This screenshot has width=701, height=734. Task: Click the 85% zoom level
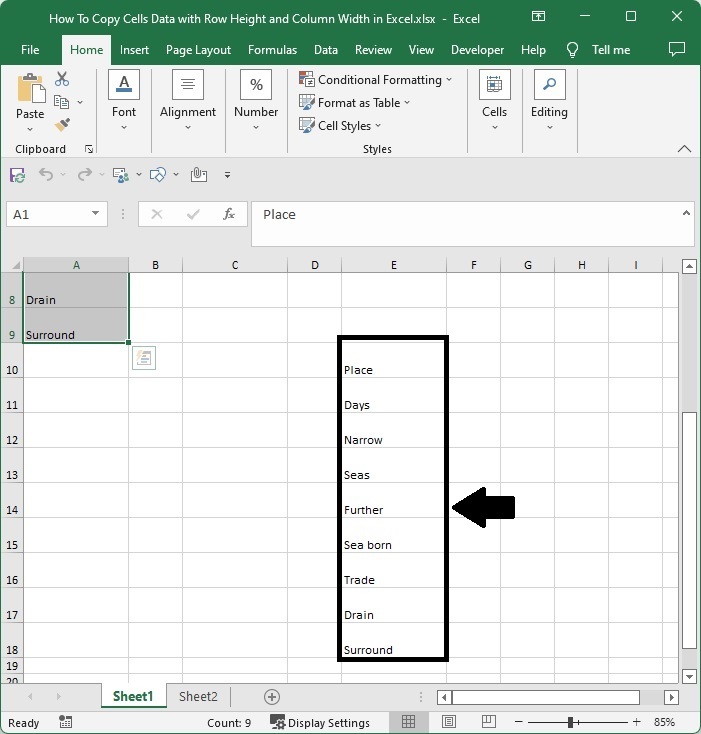tap(664, 722)
